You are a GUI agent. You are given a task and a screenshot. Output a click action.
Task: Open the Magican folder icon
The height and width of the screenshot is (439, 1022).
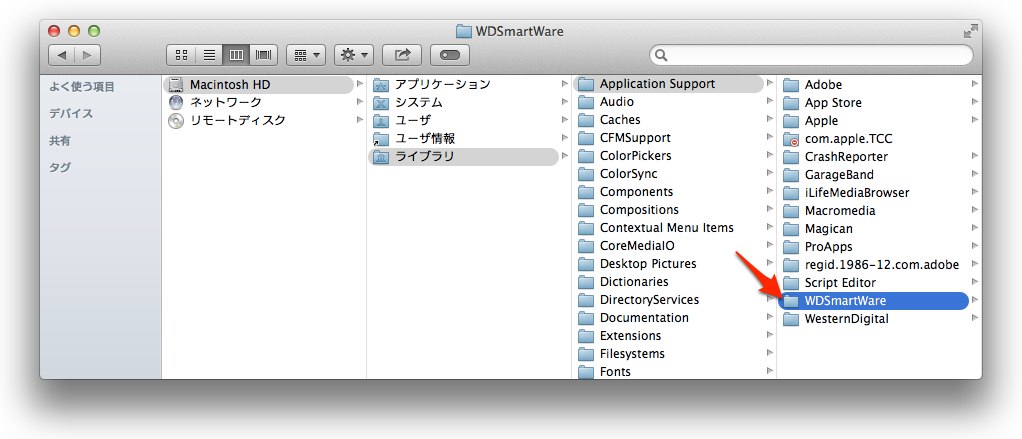coord(791,229)
